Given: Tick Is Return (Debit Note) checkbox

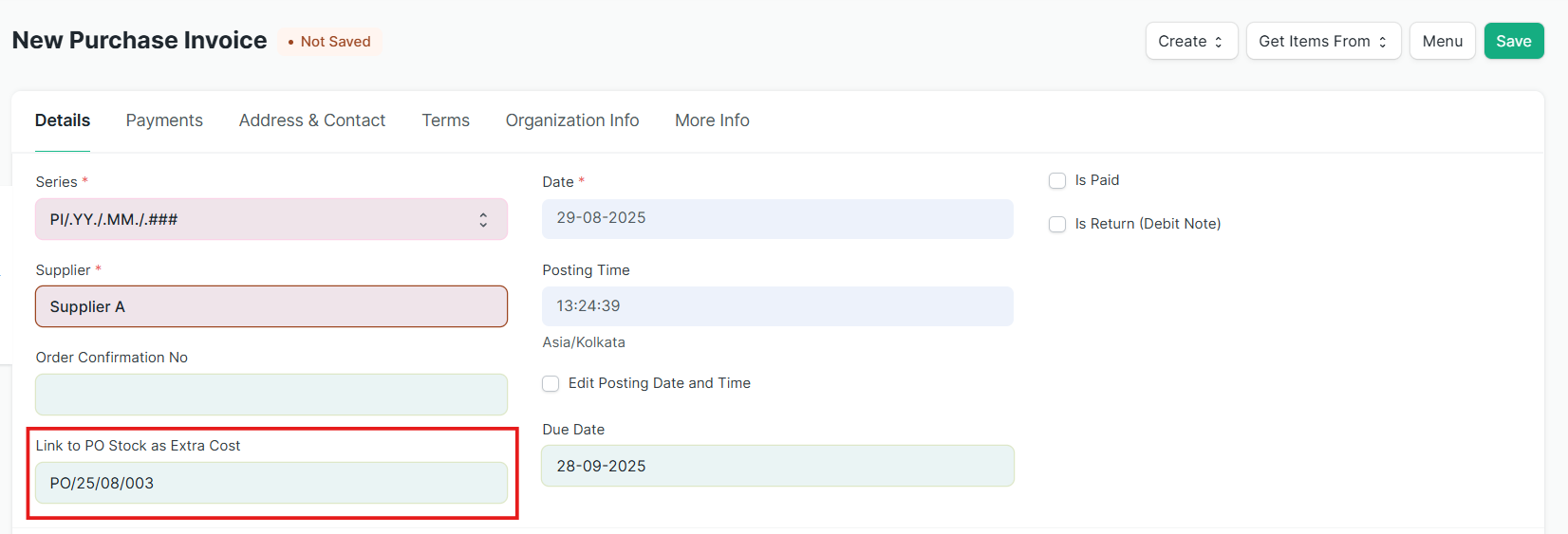Looking at the screenshot, I should click(x=1057, y=225).
